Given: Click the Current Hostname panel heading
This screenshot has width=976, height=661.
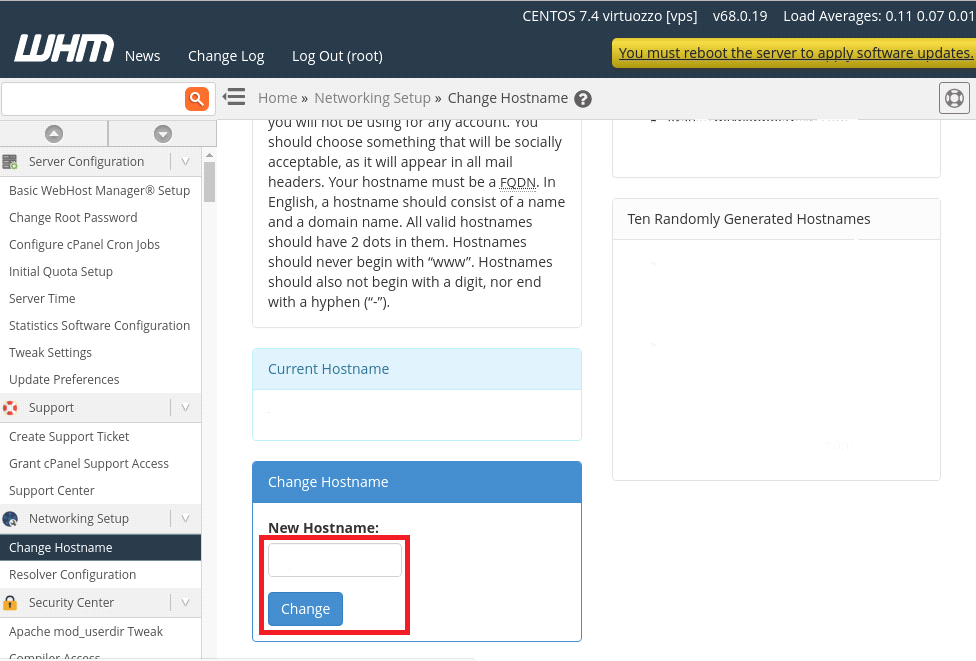Looking at the screenshot, I should (329, 369).
